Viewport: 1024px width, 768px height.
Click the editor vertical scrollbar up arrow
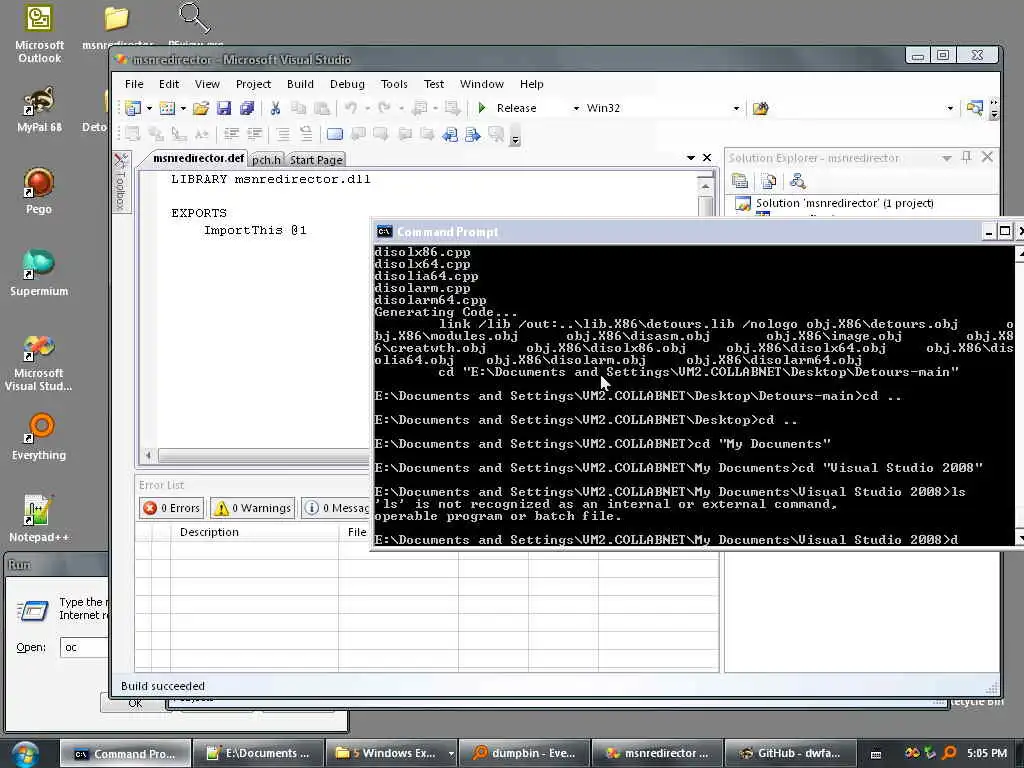point(705,185)
